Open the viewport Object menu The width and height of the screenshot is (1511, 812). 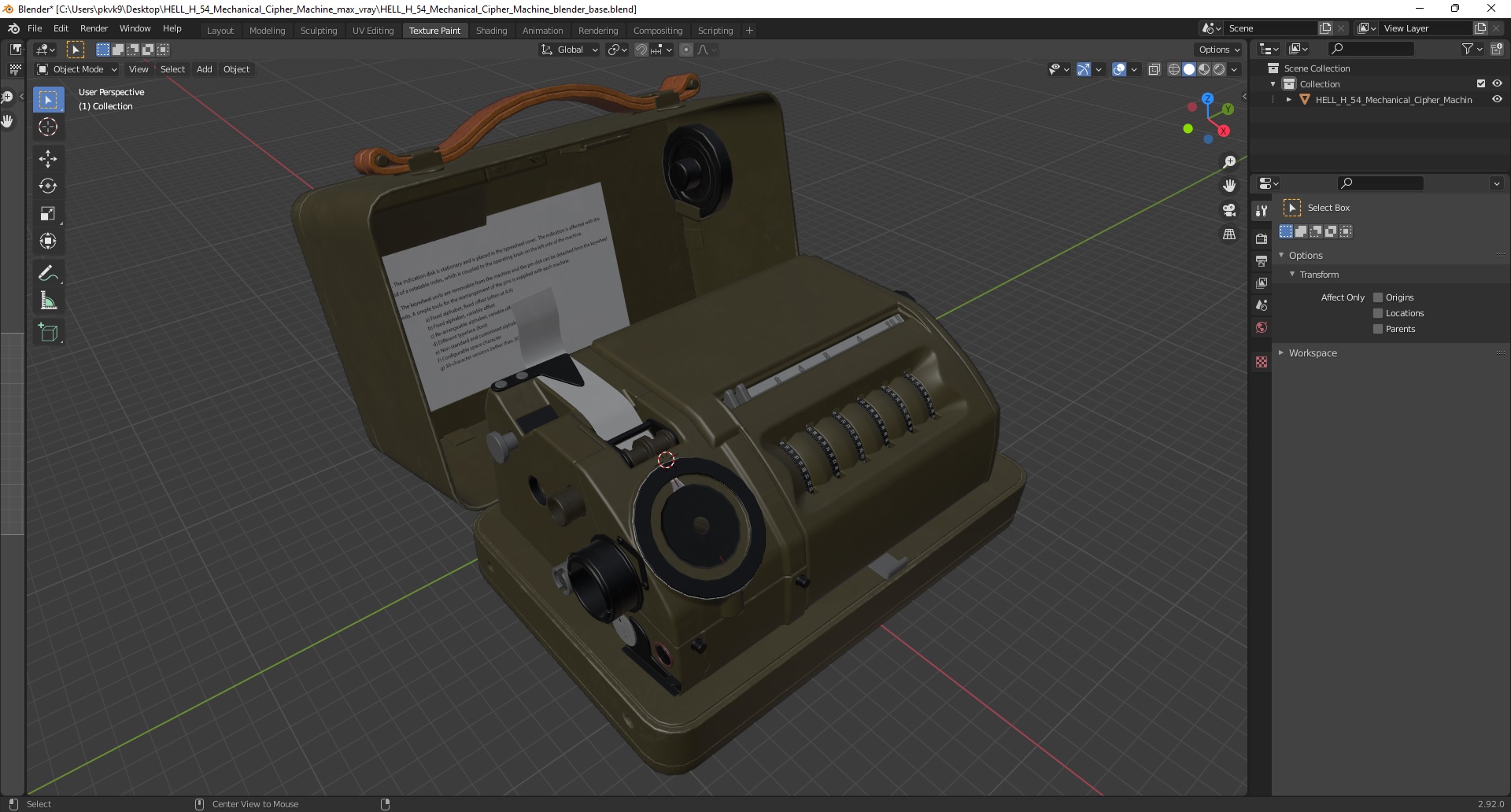pyautogui.click(x=236, y=69)
